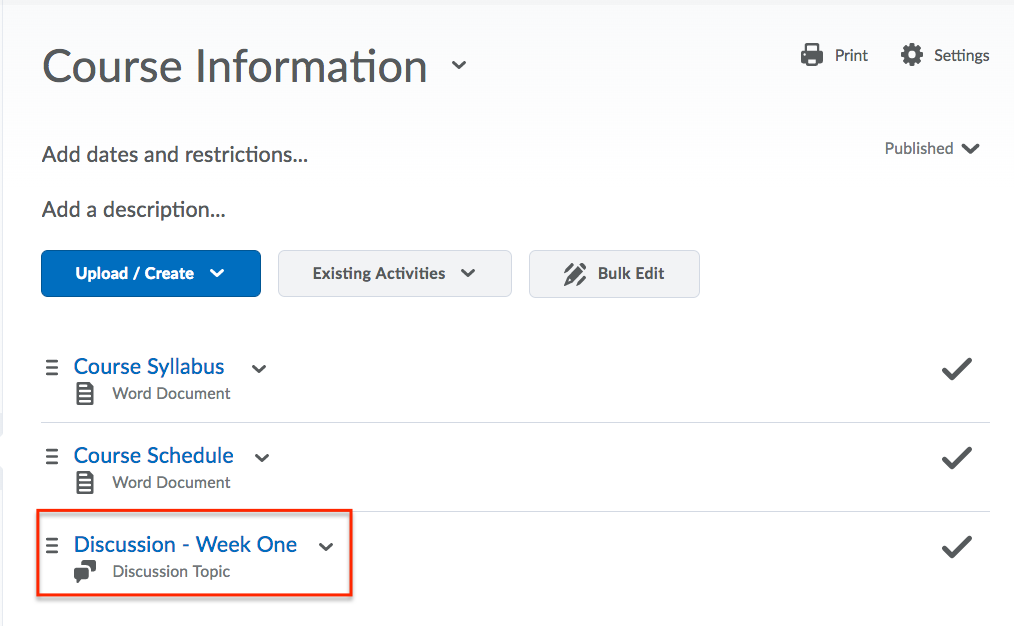Open the Course Schedule link
This screenshot has height=626, width=1014.
point(153,456)
